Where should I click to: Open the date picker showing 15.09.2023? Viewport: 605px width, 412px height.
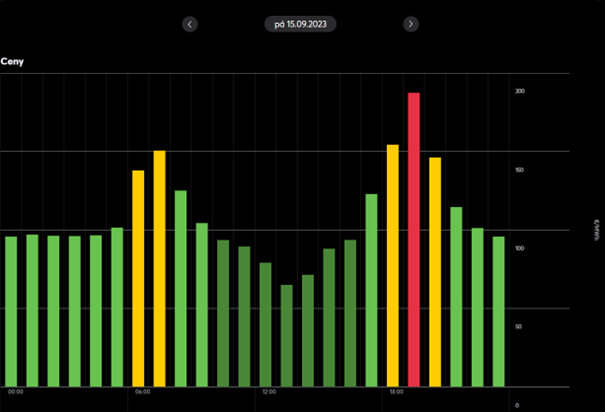coord(300,24)
